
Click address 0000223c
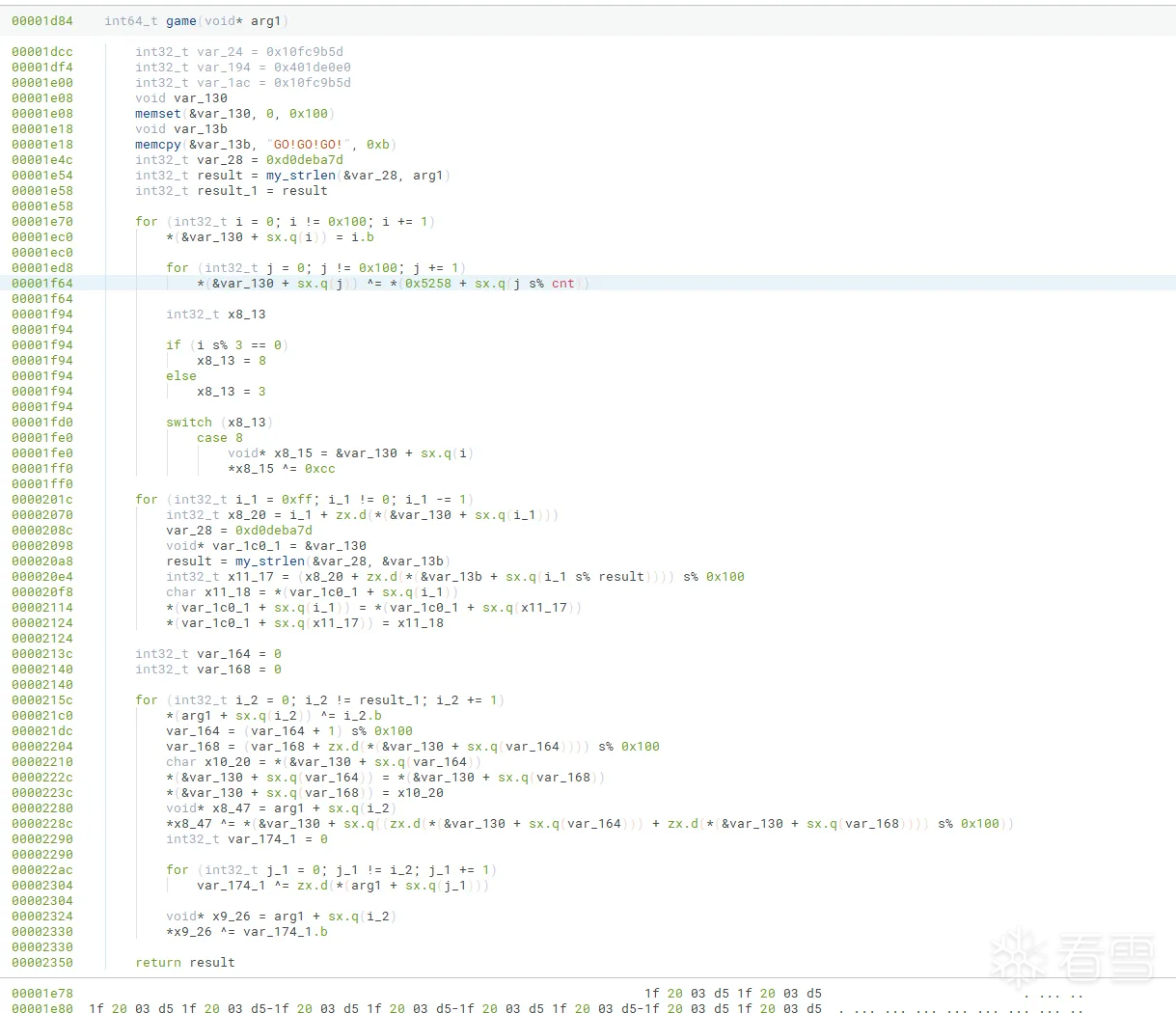pos(41,793)
